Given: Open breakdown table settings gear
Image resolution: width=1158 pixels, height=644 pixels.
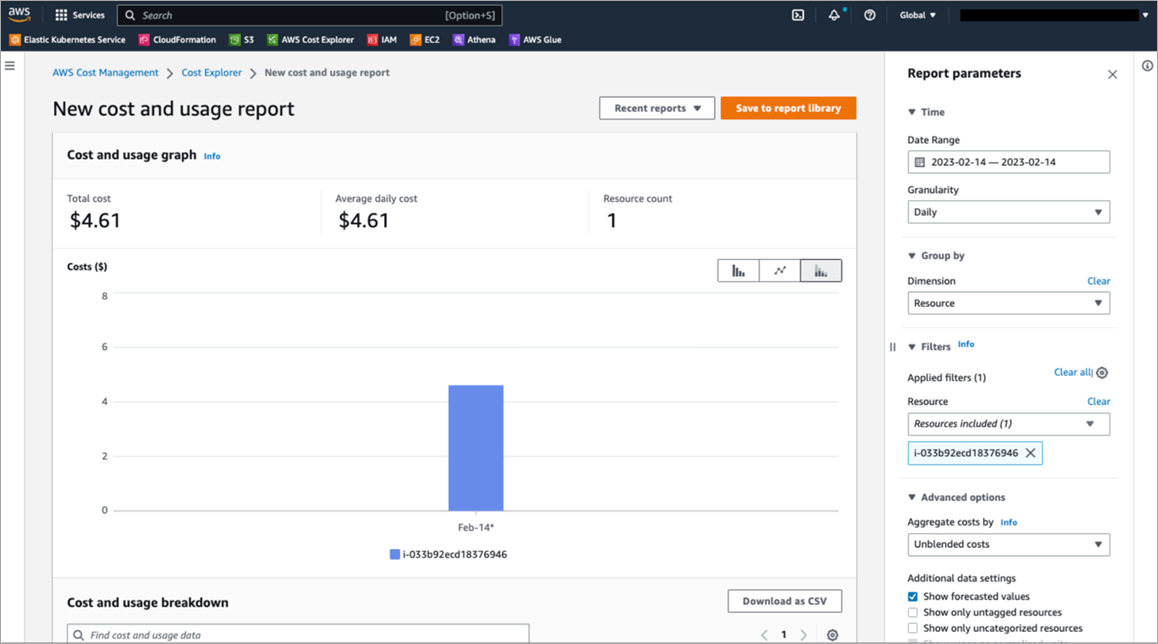Looking at the screenshot, I should 832,635.
